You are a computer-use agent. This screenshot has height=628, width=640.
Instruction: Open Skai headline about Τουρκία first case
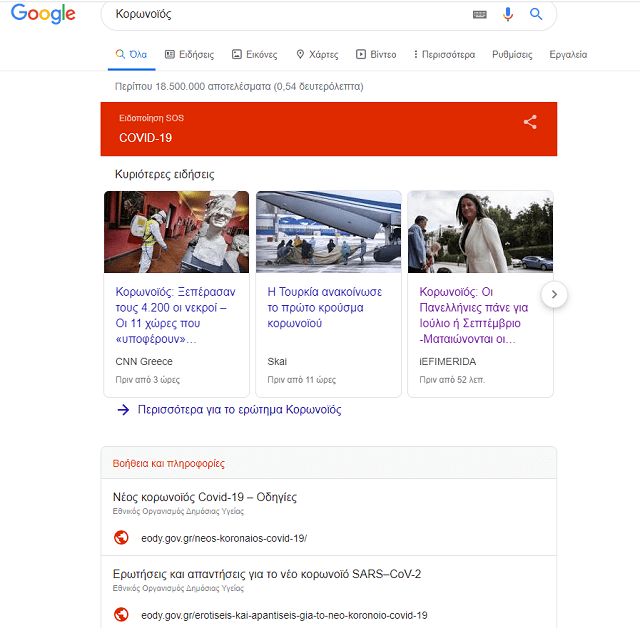(x=324, y=307)
